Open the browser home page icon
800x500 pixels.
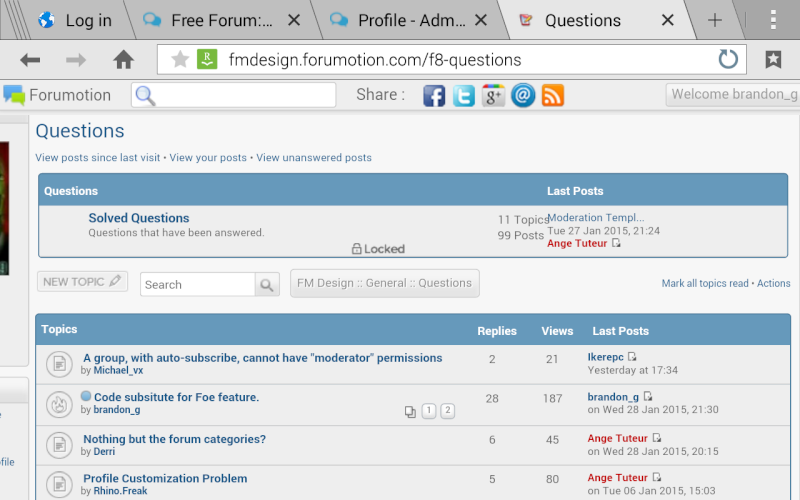click(x=123, y=60)
